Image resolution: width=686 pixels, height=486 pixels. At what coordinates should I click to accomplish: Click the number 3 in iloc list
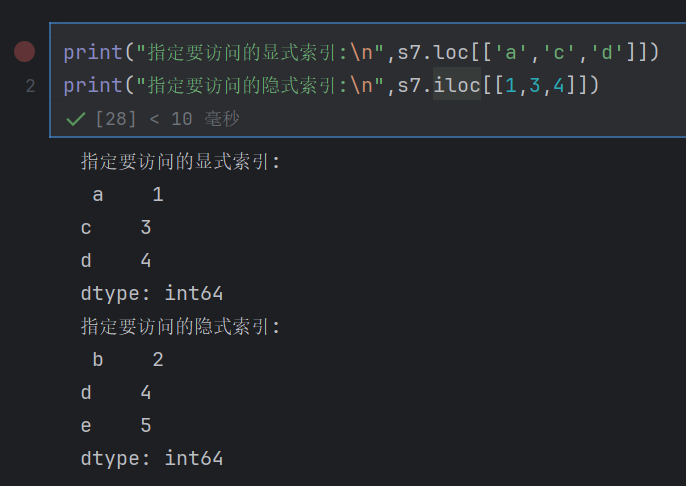pyautogui.click(x=535, y=85)
